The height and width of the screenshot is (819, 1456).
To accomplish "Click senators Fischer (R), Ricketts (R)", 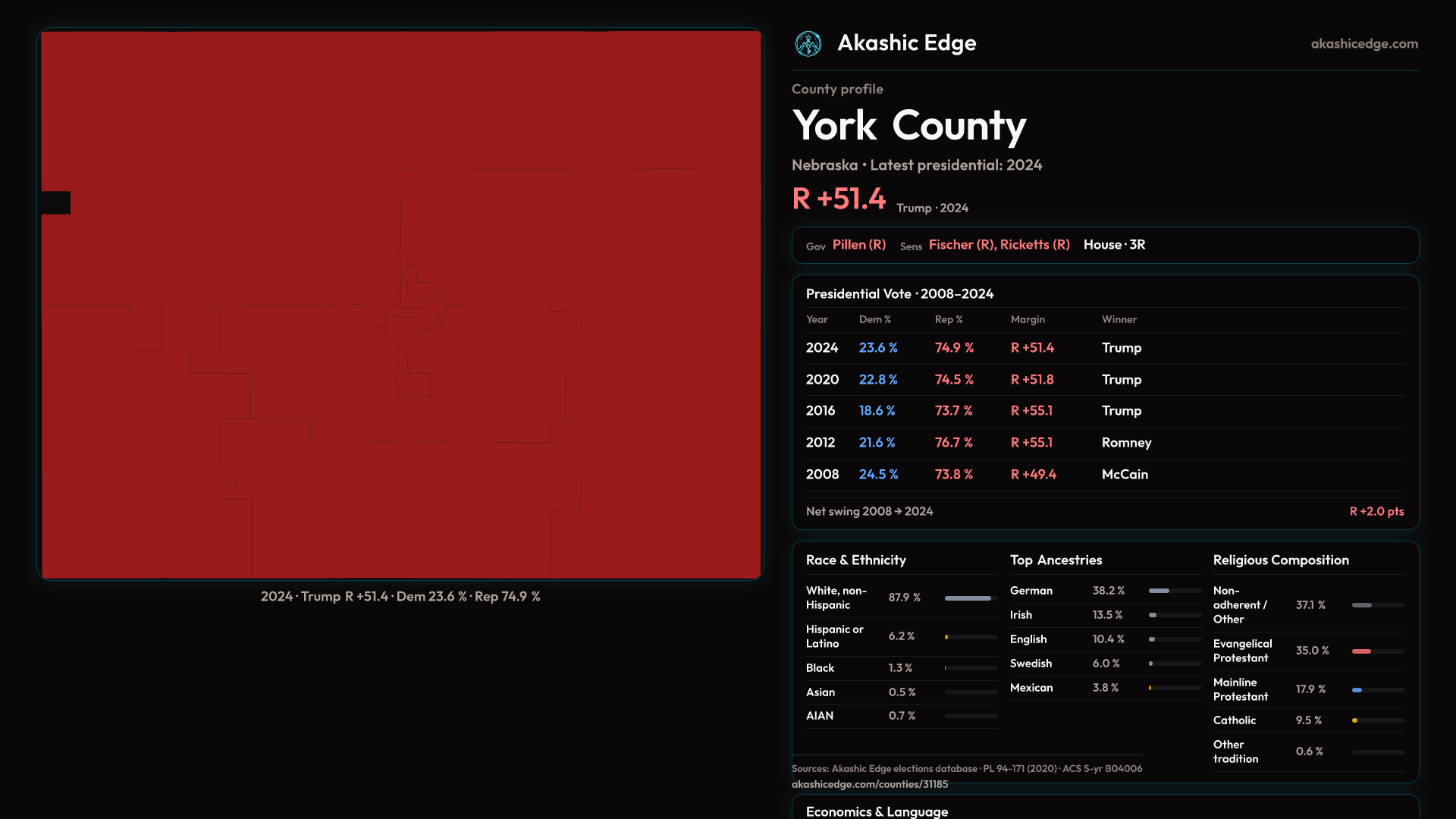I will [999, 245].
